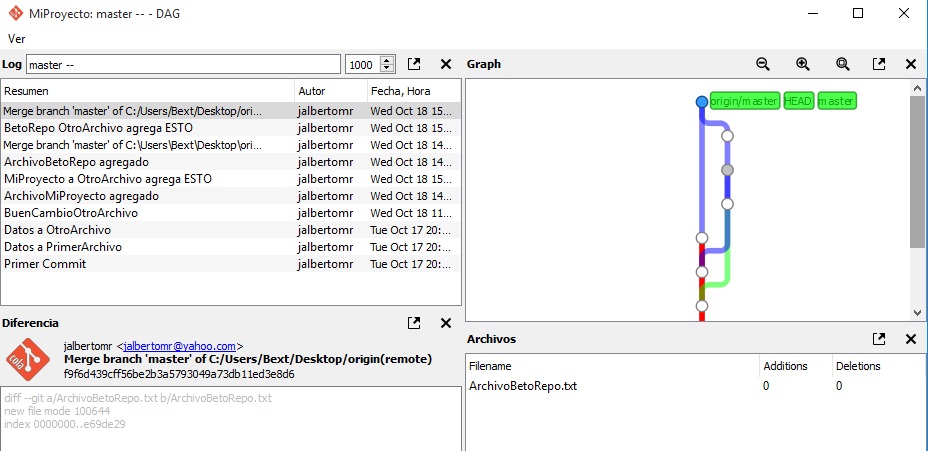928x451 pixels.
Task: Close the Diferencia panel
Action: pos(446,323)
